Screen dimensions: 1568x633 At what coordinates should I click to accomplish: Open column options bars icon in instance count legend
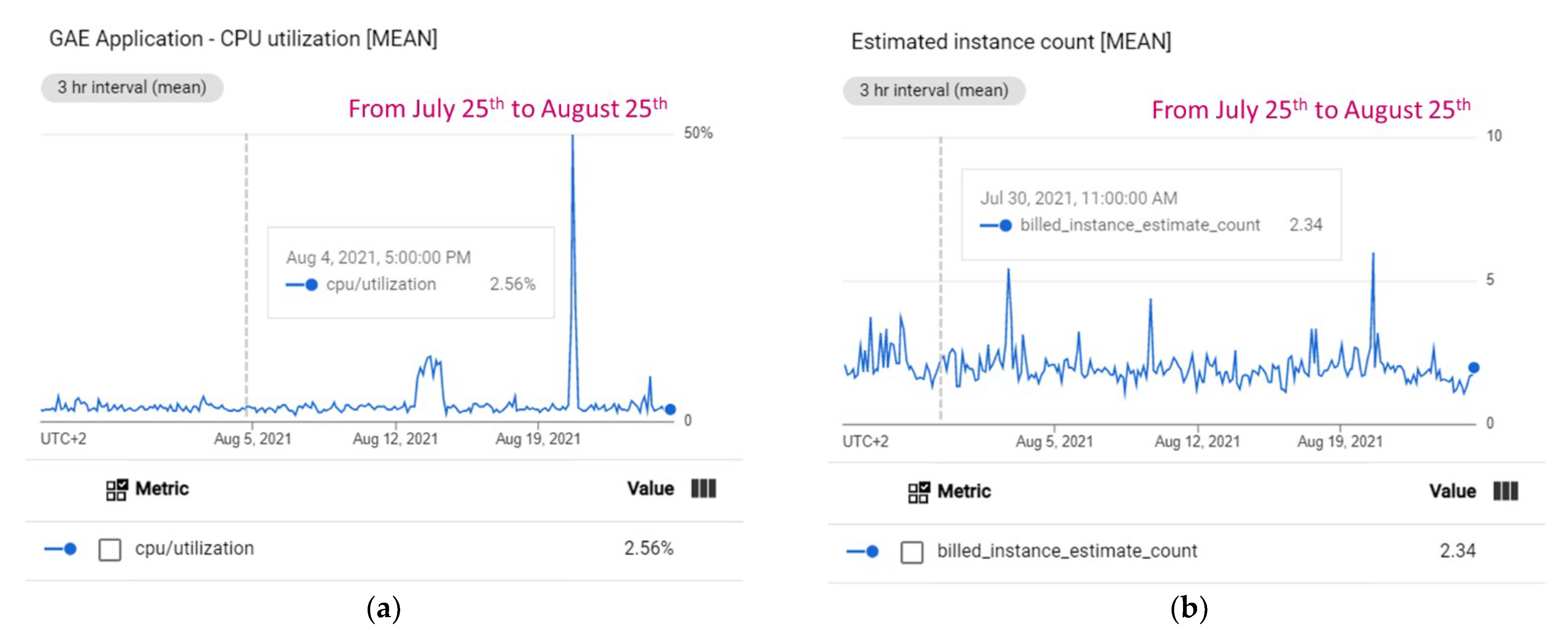[1505, 491]
